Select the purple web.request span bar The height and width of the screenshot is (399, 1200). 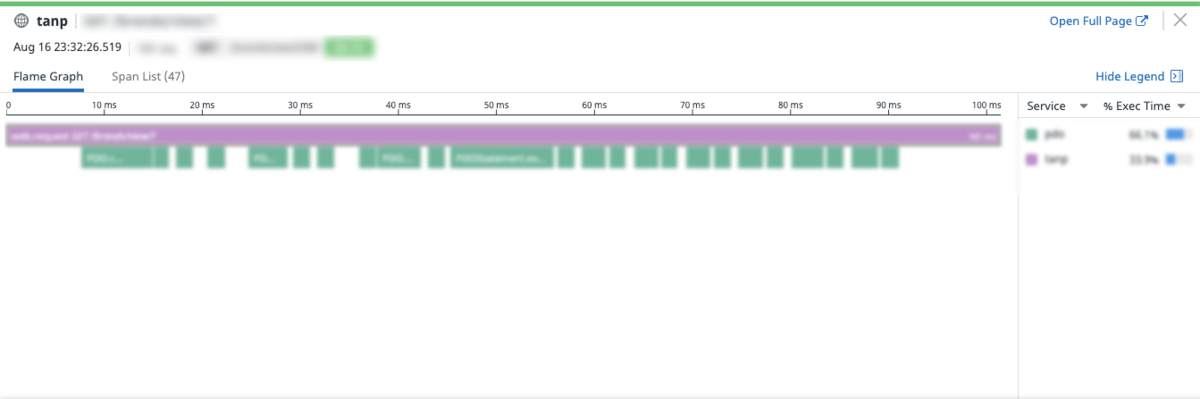point(503,135)
